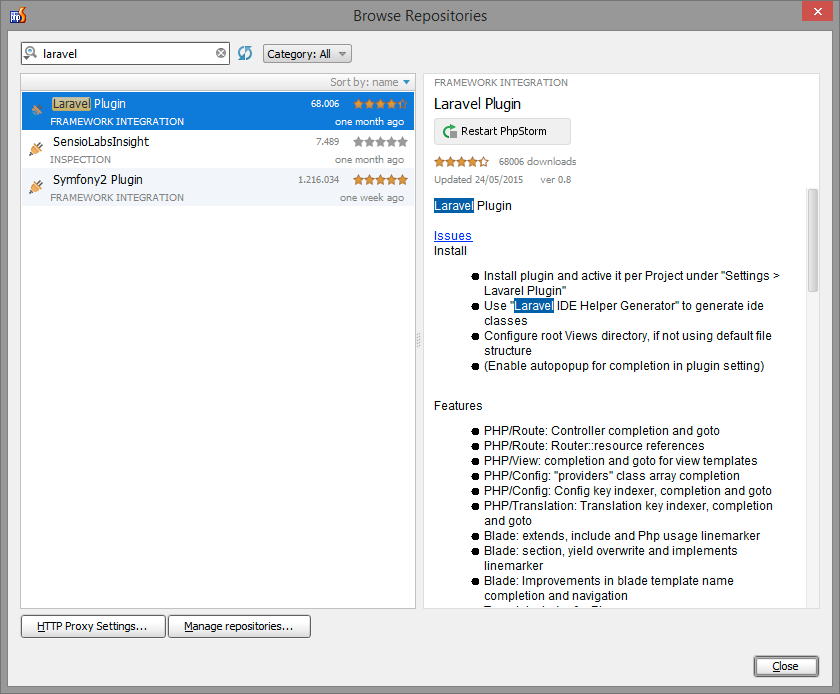Click download count 1.216.034 in list
Viewport: 840px width, 694px height.
319,180
